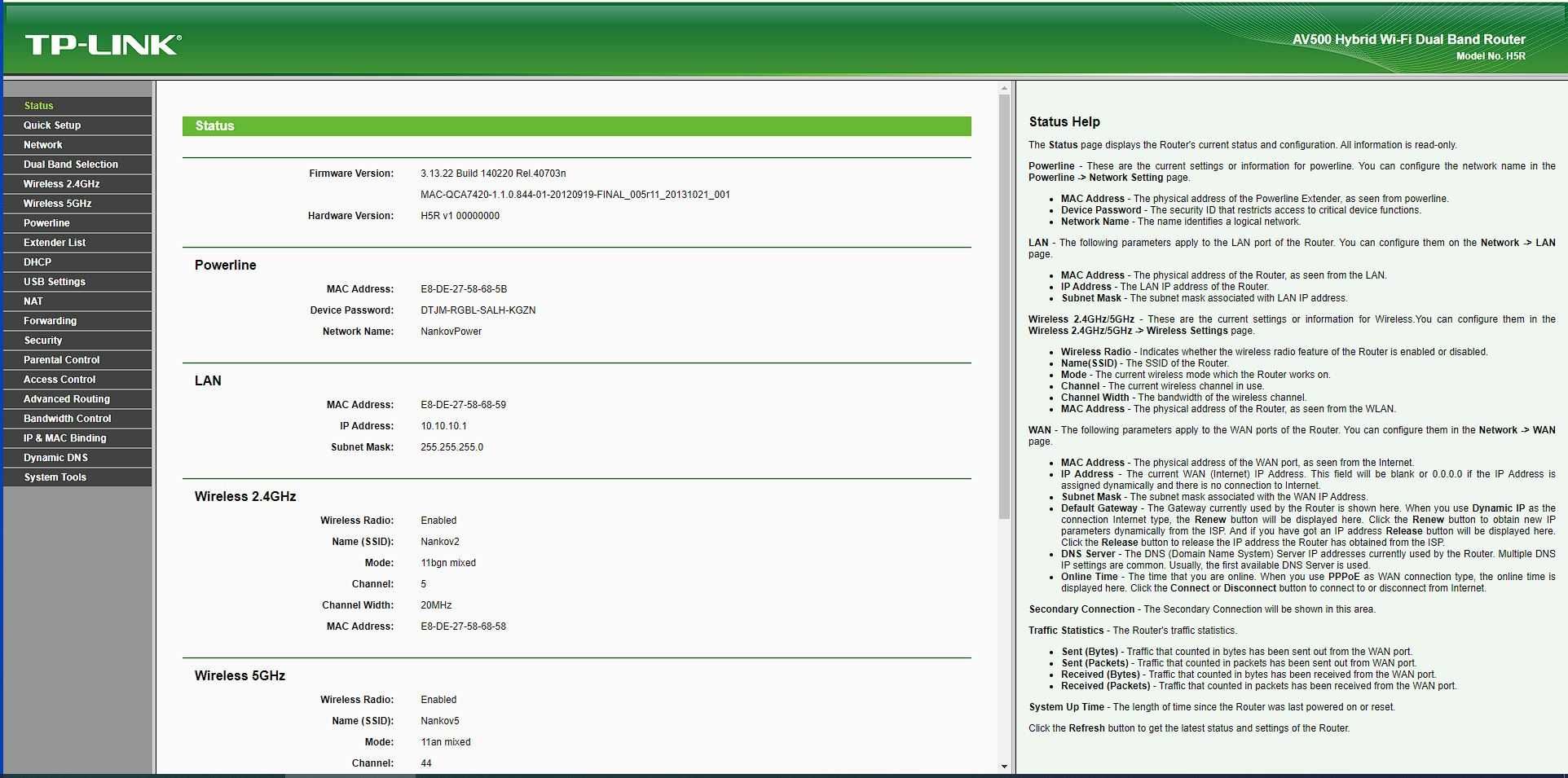Click the TP-LINK logo
The image size is (1568, 778).
[x=103, y=44]
